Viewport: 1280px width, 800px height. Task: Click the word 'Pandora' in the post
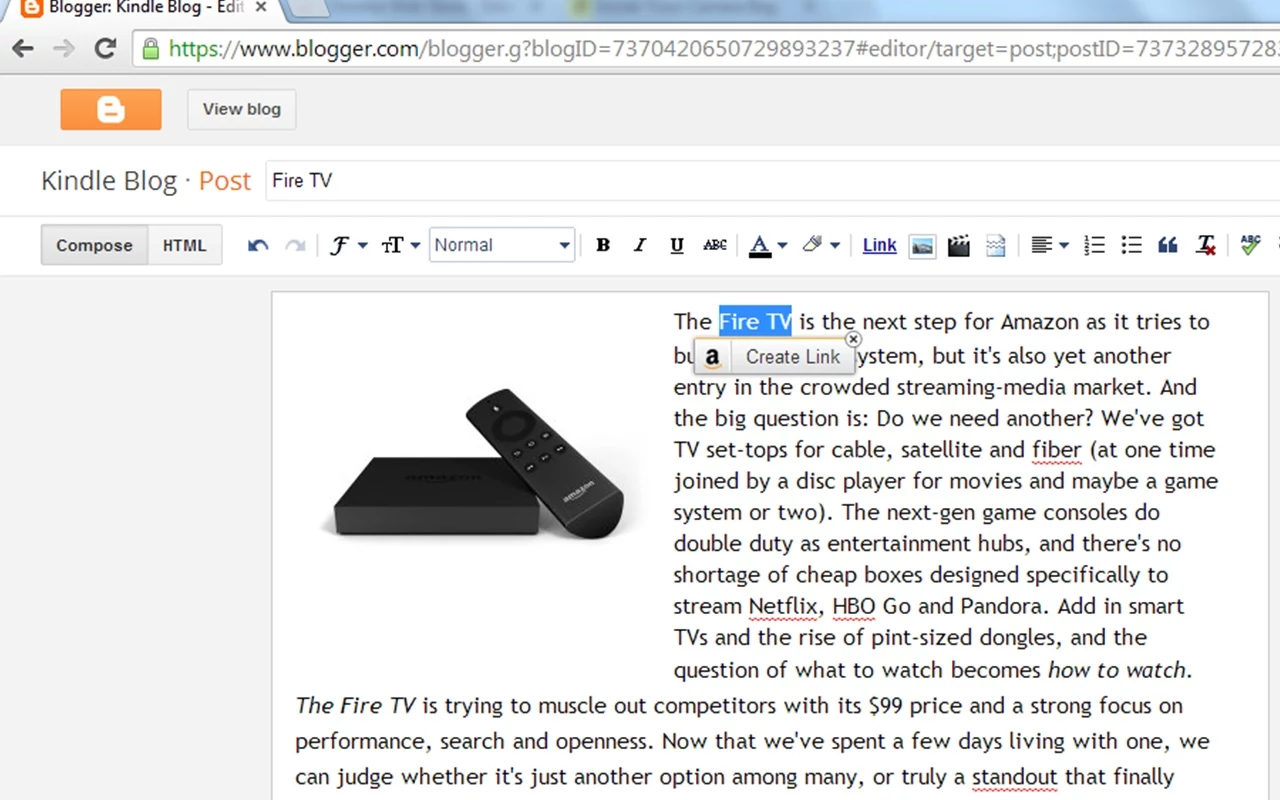pos(1003,606)
